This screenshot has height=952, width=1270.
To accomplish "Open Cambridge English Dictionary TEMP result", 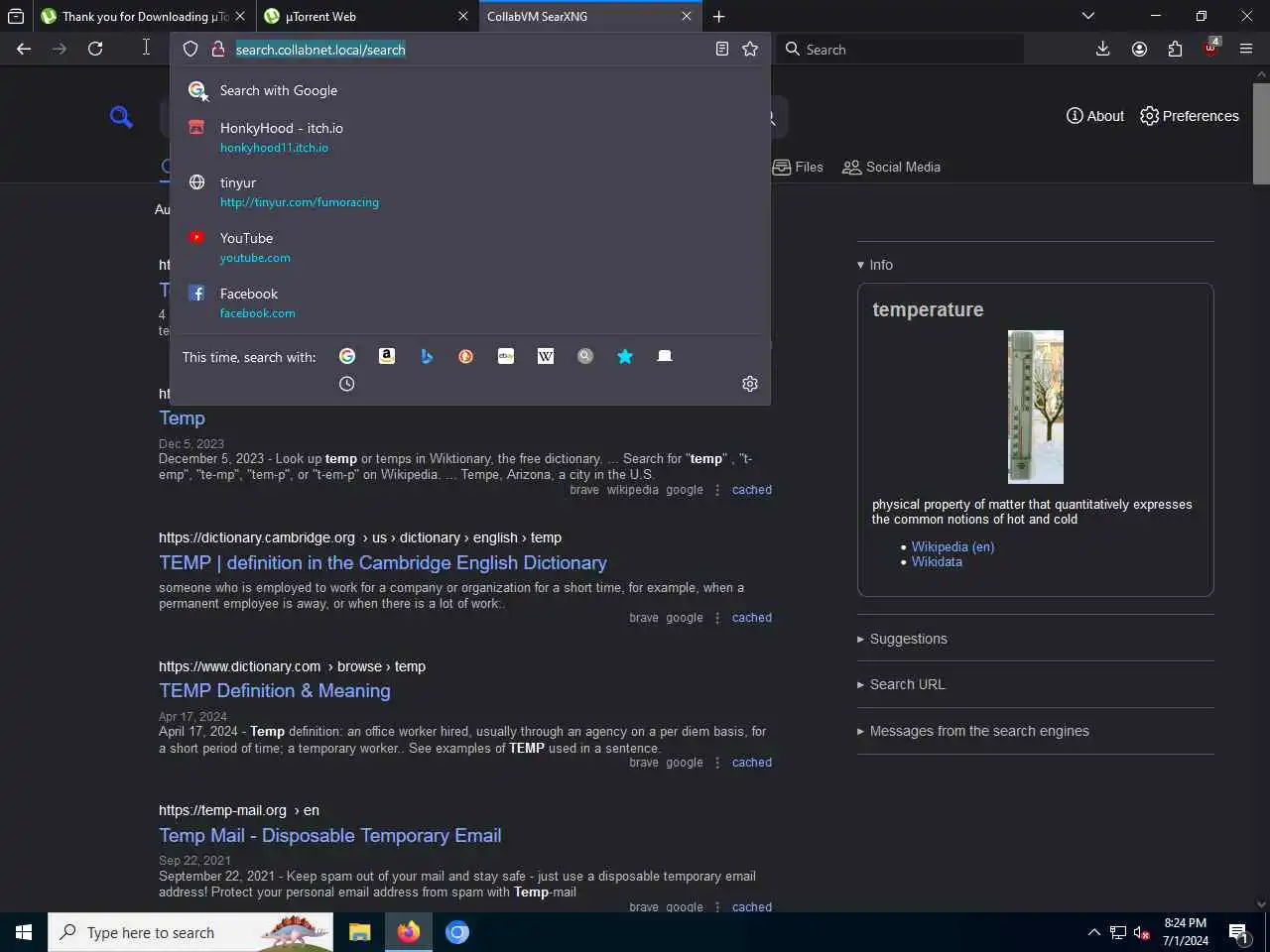I will point(383,562).
